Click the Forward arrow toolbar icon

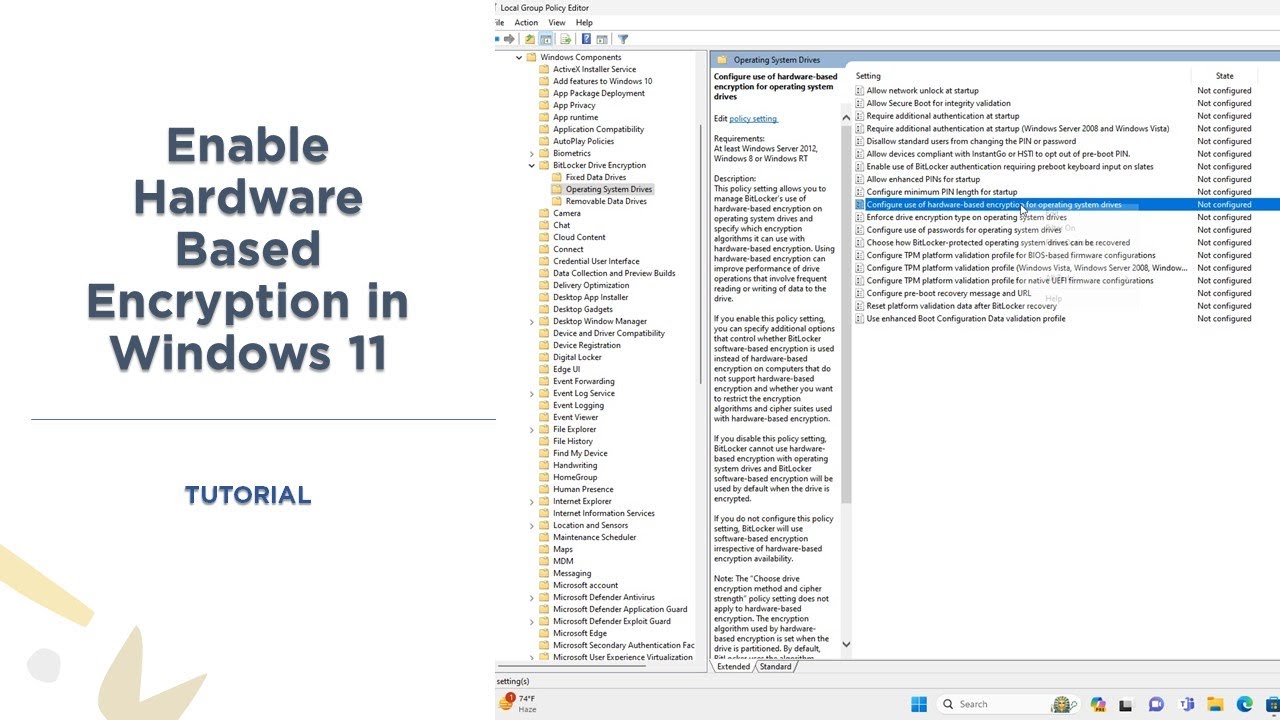pyautogui.click(x=509, y=39)
